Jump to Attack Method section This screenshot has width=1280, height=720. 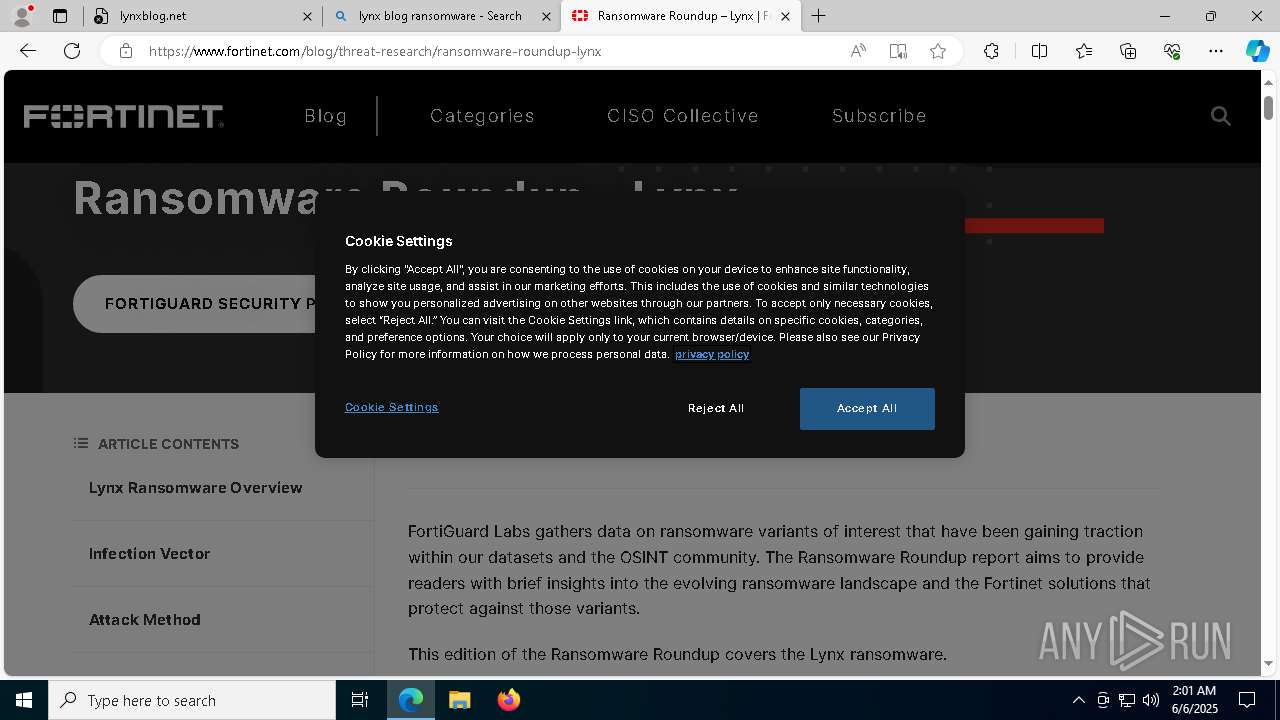(x=145, y=620)
